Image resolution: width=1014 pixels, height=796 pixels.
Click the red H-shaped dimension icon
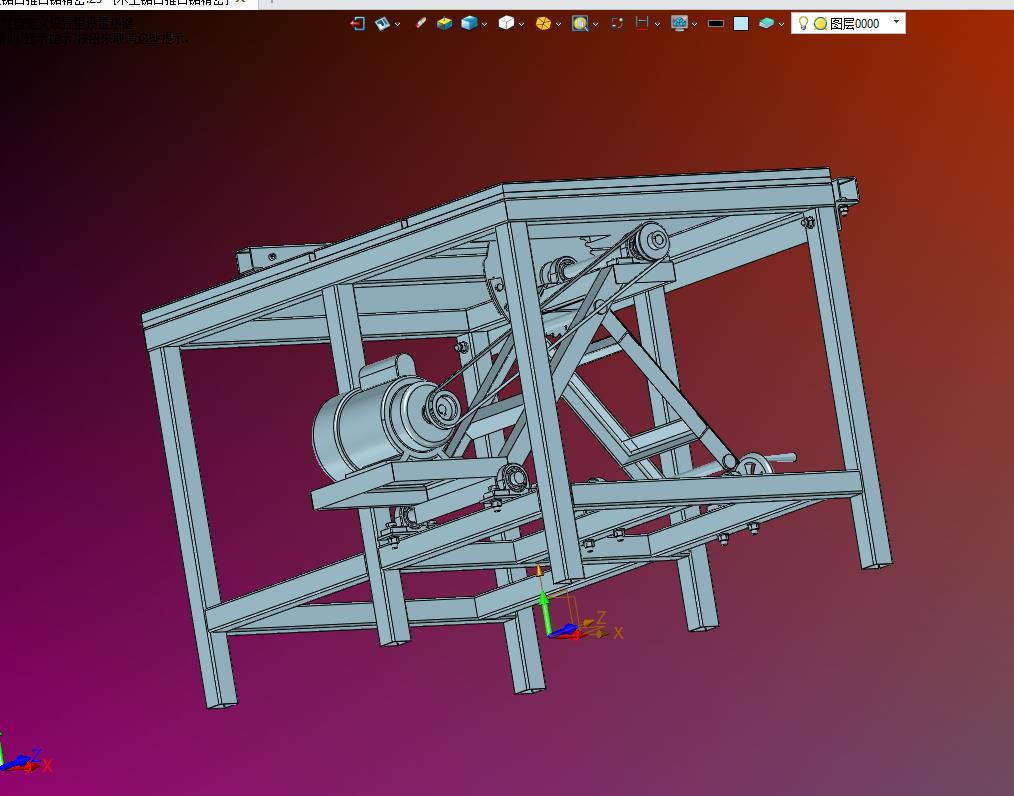[642, 24]
